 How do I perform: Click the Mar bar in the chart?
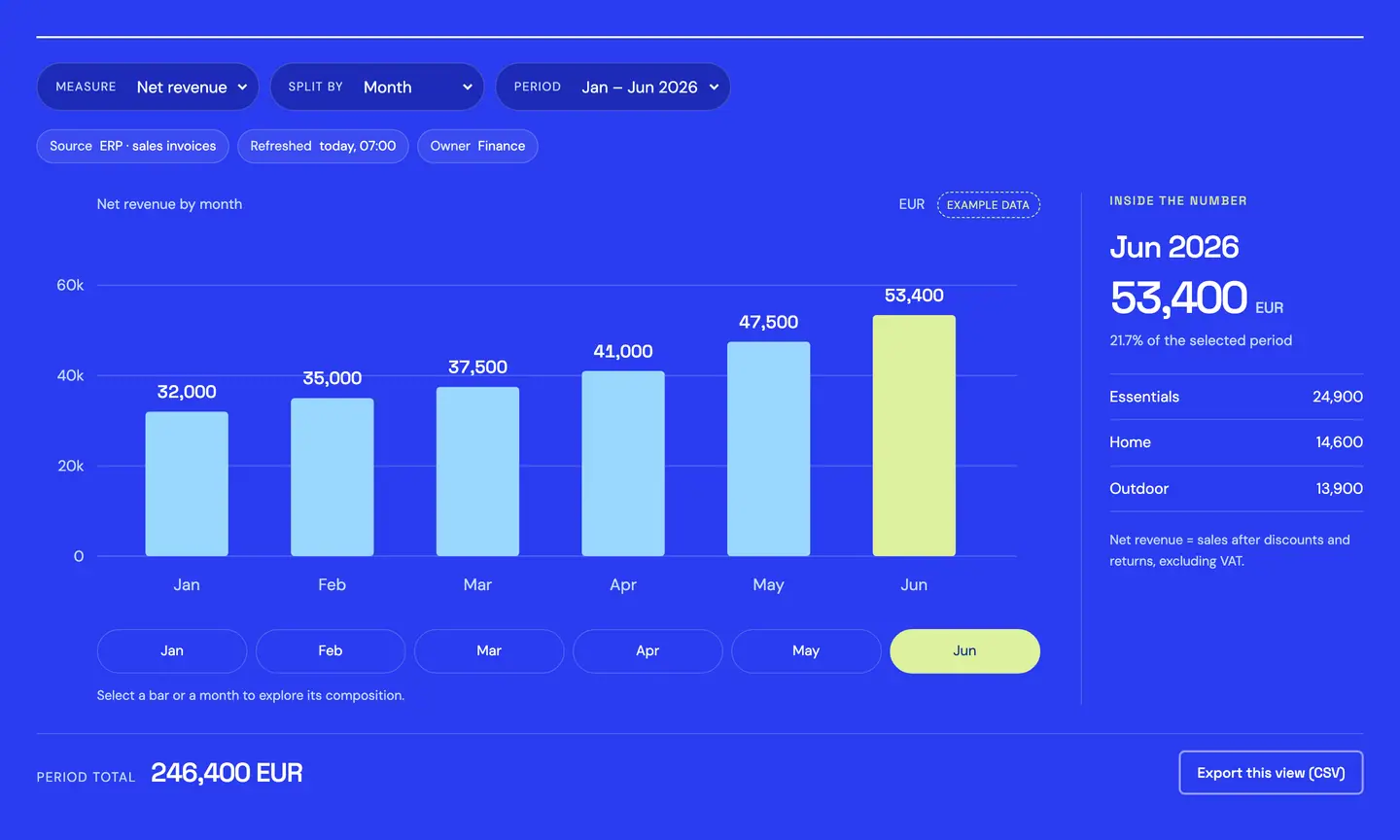[x=477, y=472]
